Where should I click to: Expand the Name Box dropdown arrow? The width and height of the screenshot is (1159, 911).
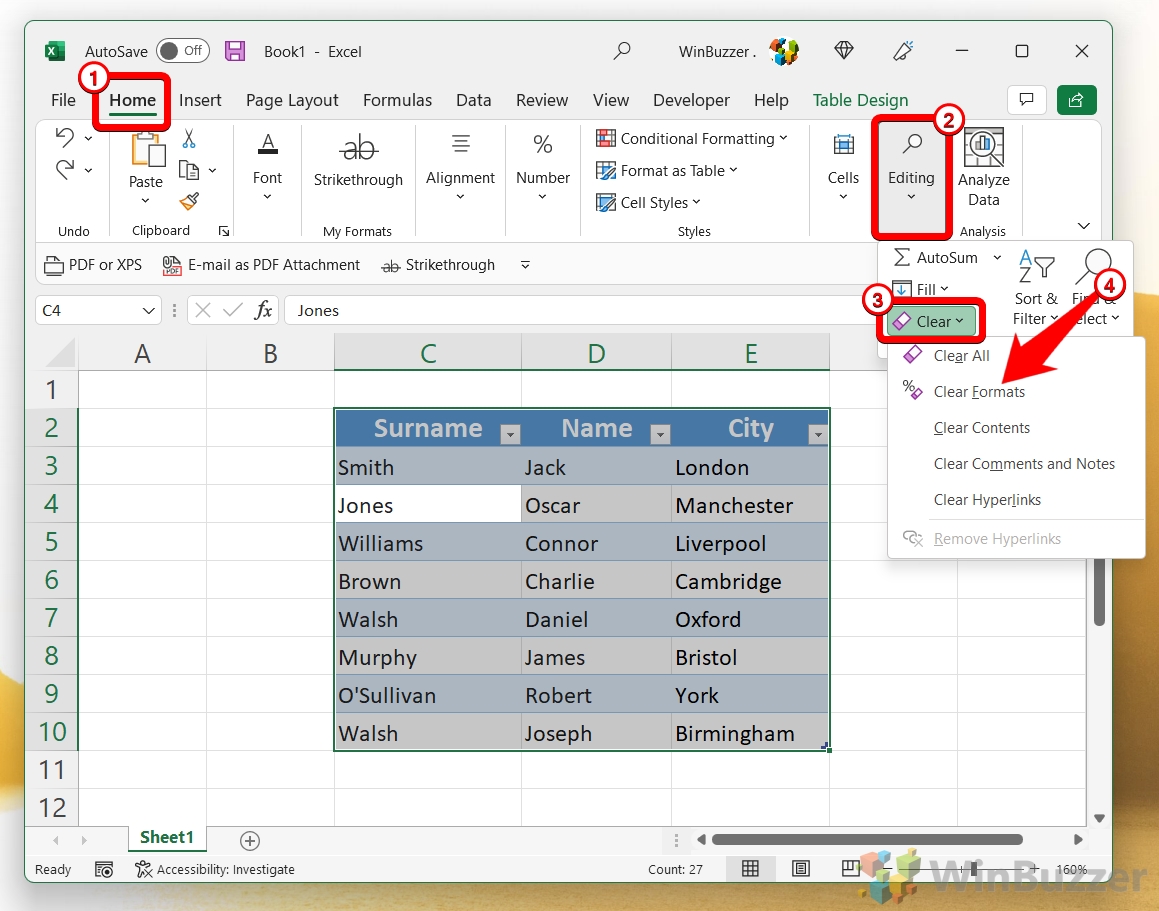pyautogui.click(x=148, y=311)
